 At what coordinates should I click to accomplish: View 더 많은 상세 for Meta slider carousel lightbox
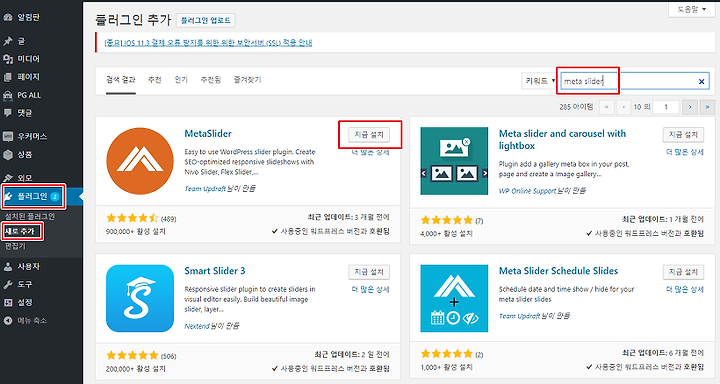coord(685,152)
